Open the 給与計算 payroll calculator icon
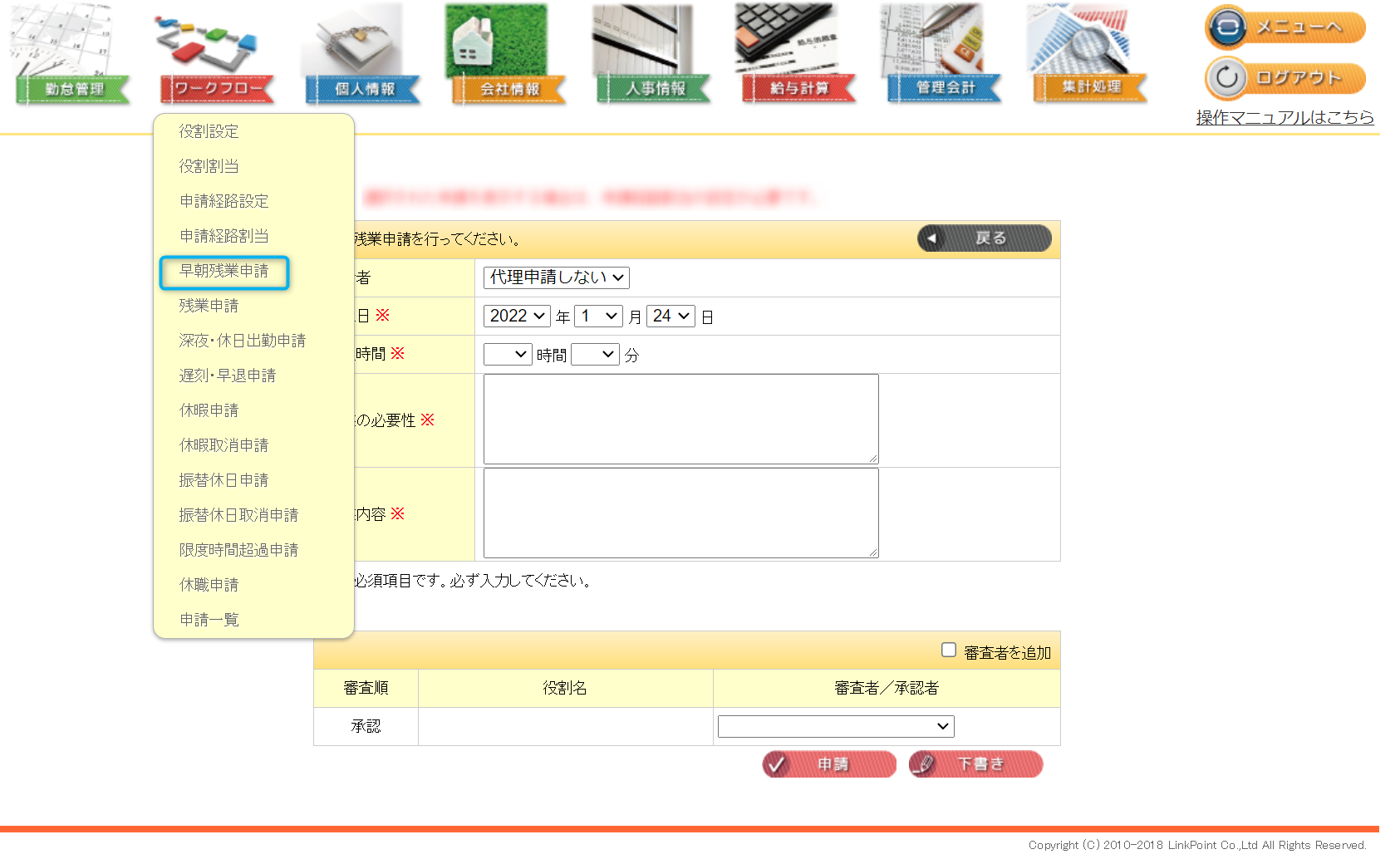The image size is (1400, 864). tap(798, 56)
